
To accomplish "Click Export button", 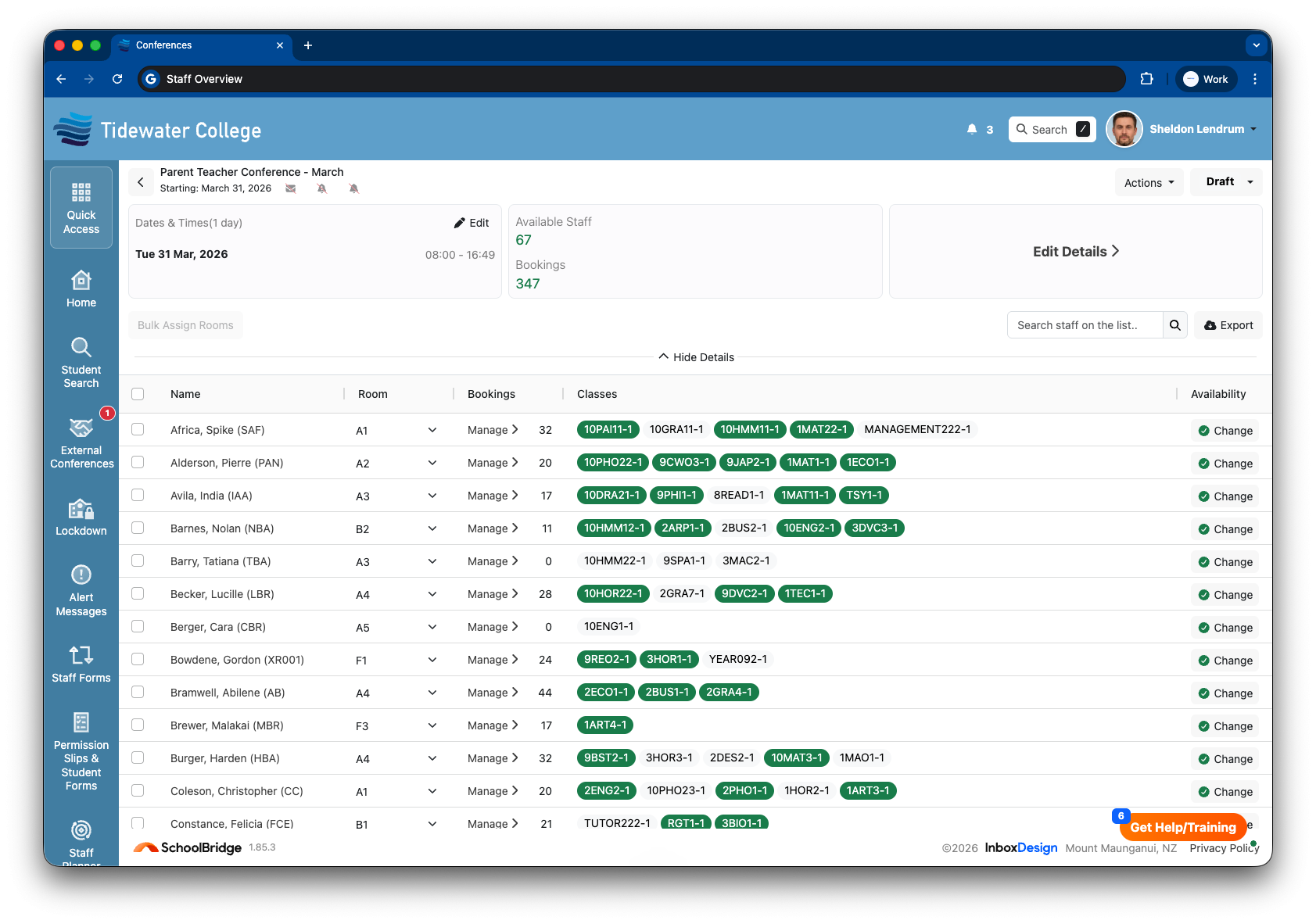I will click(x=1228, y=325).
